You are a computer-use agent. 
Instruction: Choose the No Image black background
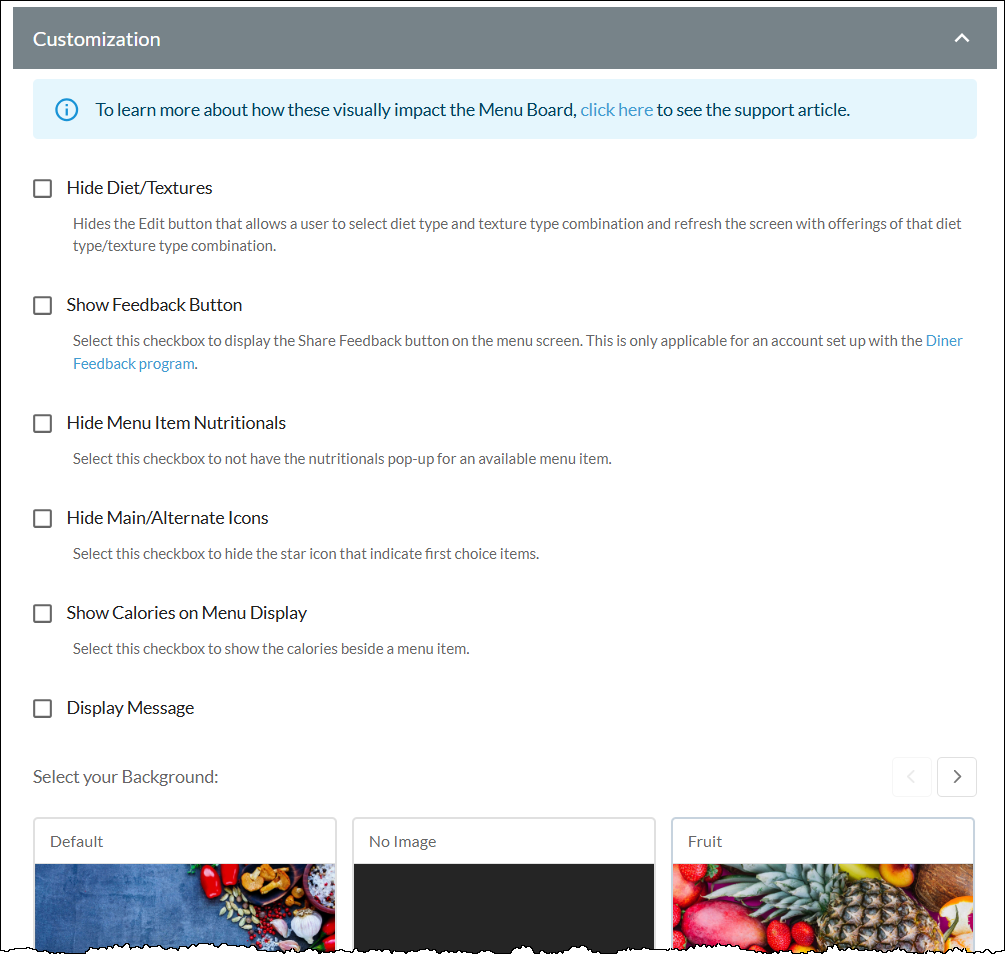(x=504, y=907)
